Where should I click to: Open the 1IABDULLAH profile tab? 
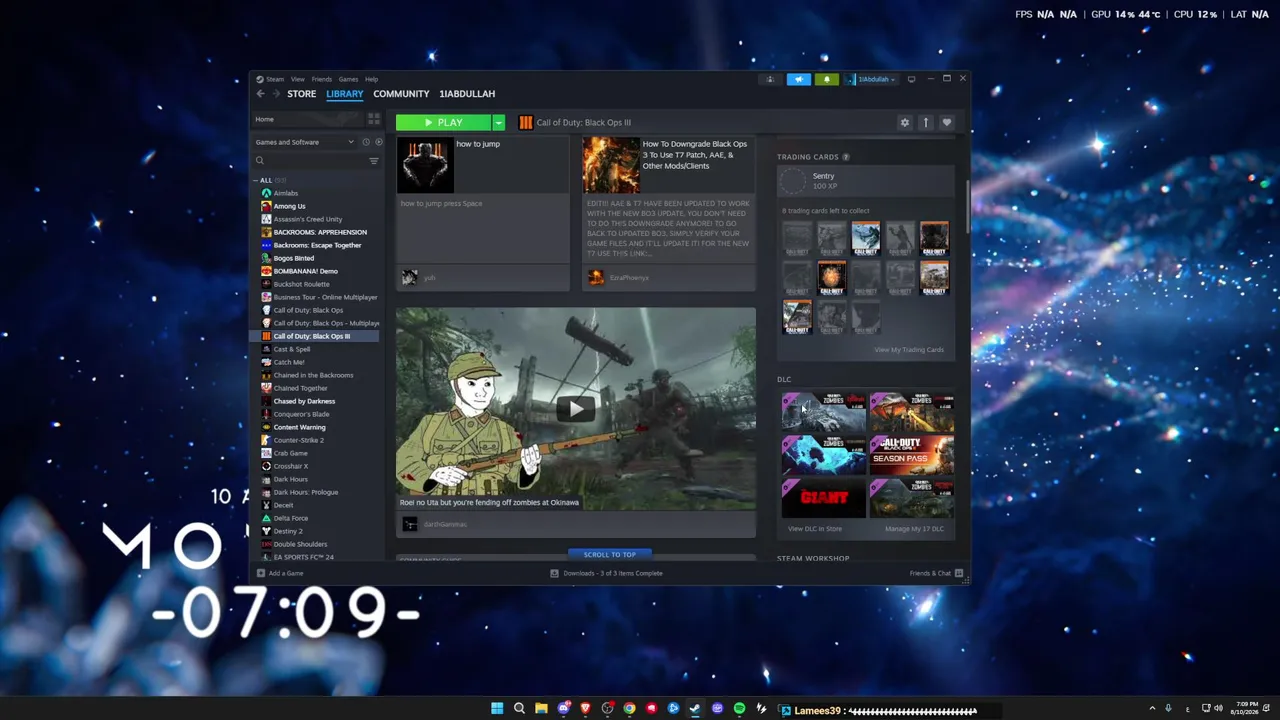point(467,94)
